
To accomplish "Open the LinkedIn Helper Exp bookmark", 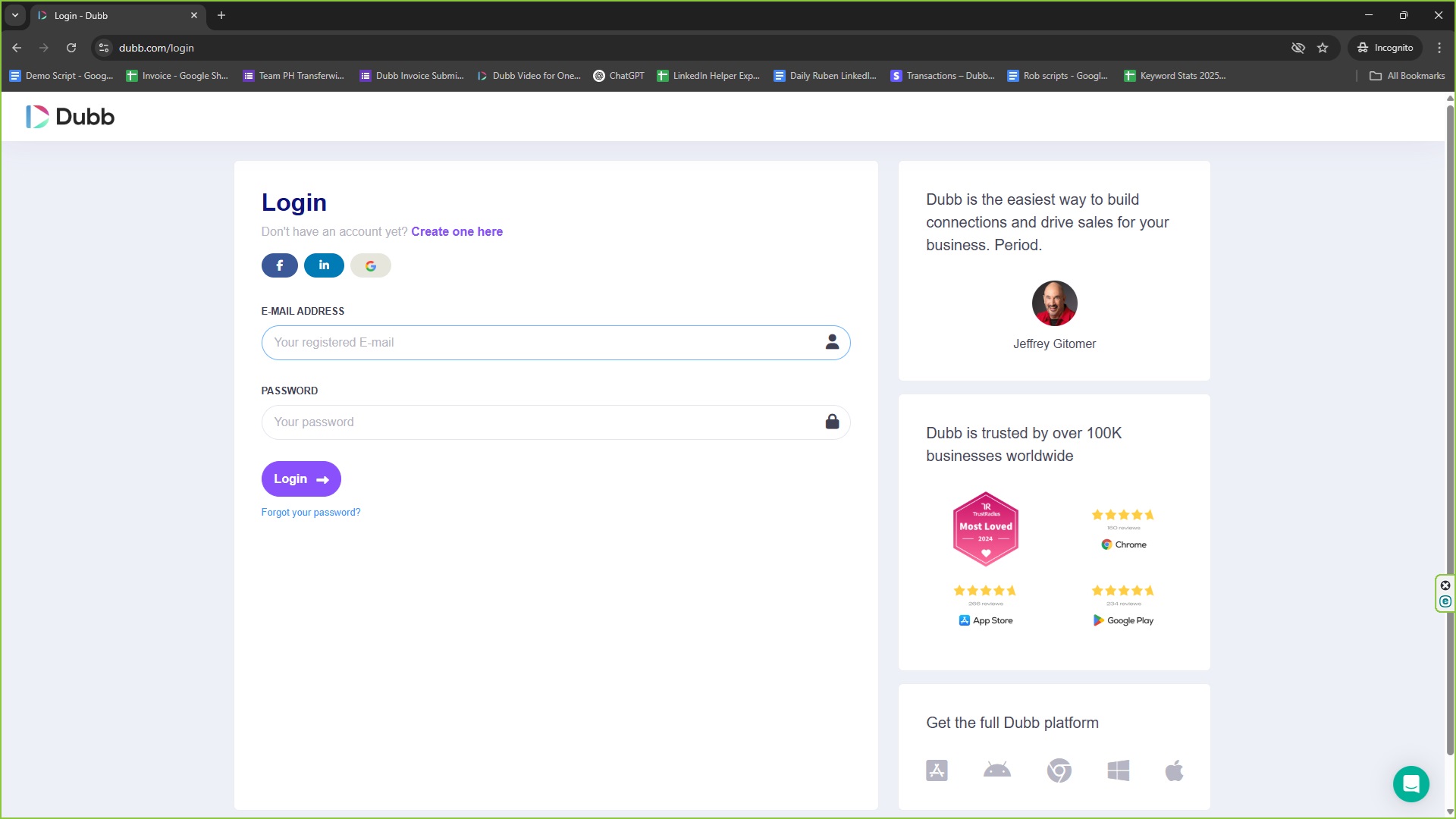I will (708, 76).
